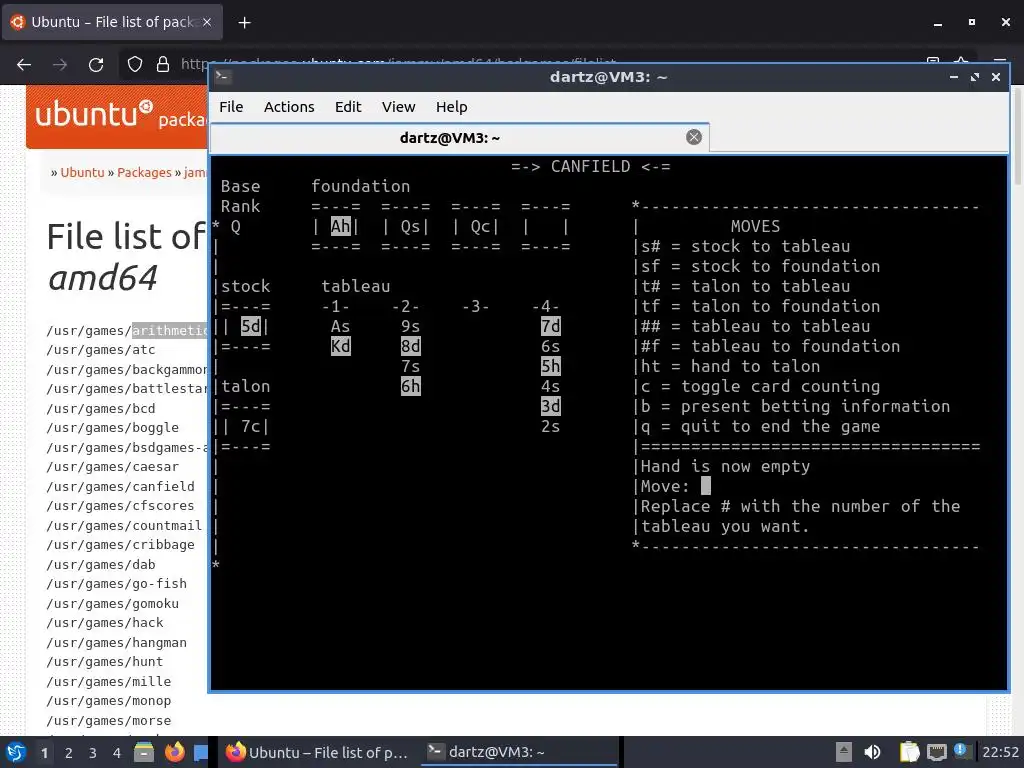Image resolution: width=1024 pixels, height=768 pixels.
Task: Click the 5d stock card in Canfield
Action: pos(251,326)
